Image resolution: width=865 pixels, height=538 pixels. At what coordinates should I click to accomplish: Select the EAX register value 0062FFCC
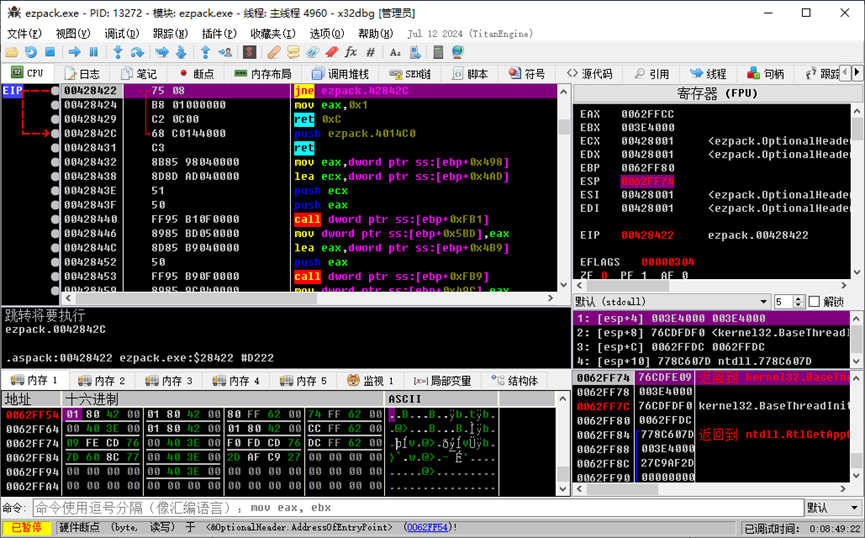click(x=647, y=114)
